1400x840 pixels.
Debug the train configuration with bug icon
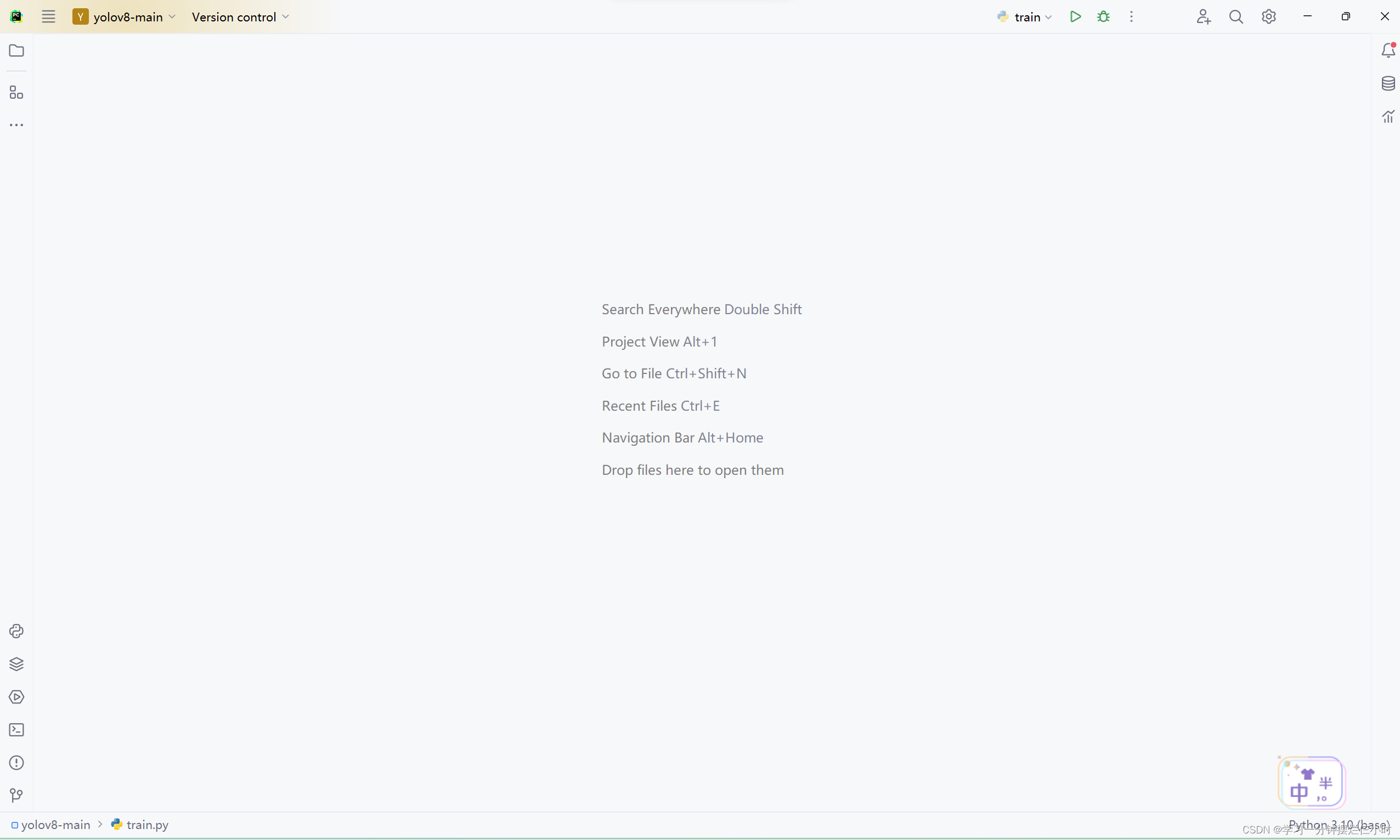coord(1103,17)
